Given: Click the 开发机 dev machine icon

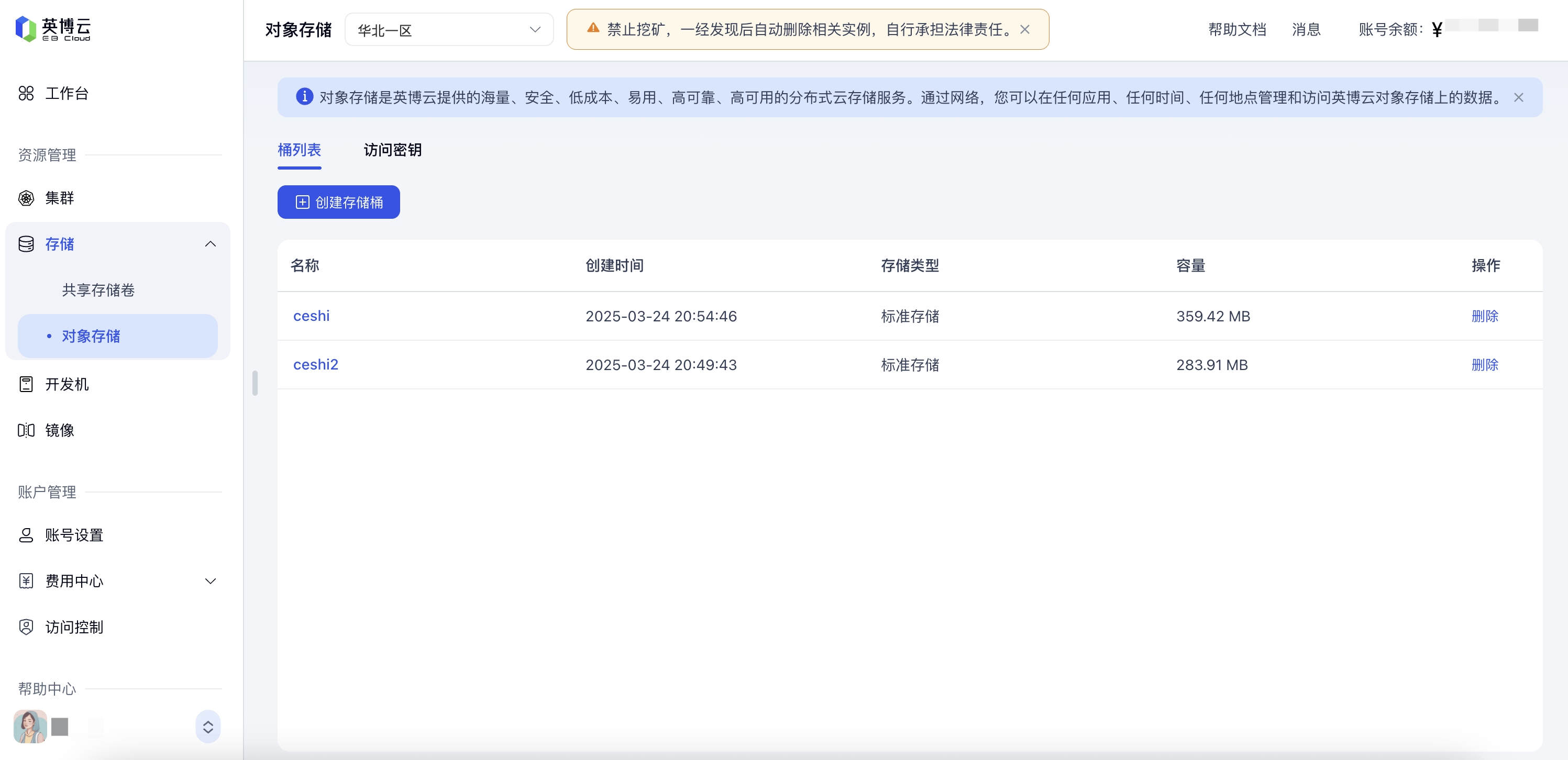Looking at the screenshot, I should click(26, 384).
